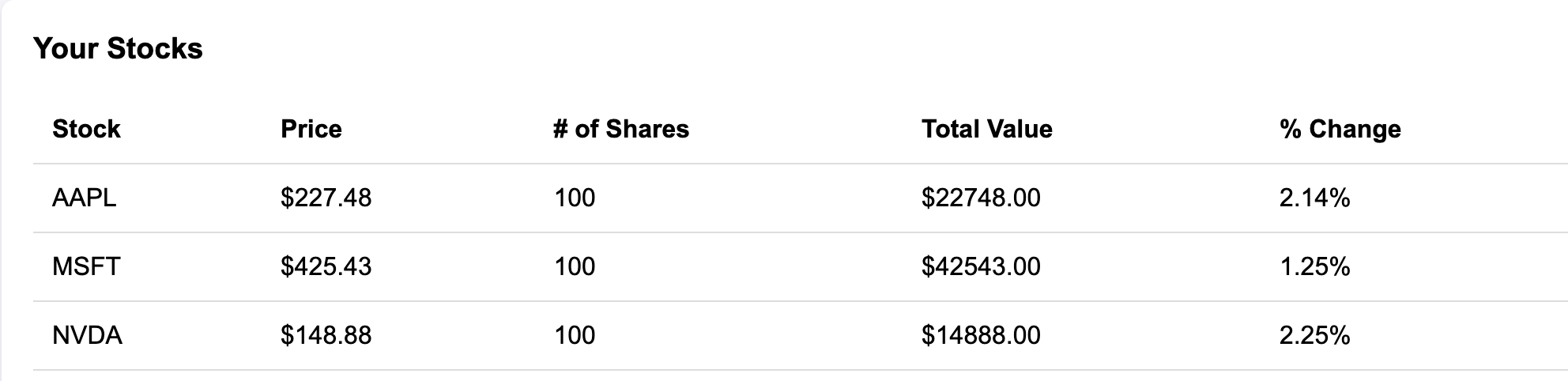Click the NVDA price $148.88
Screen dimensions: 1568x381
[326, 335]
